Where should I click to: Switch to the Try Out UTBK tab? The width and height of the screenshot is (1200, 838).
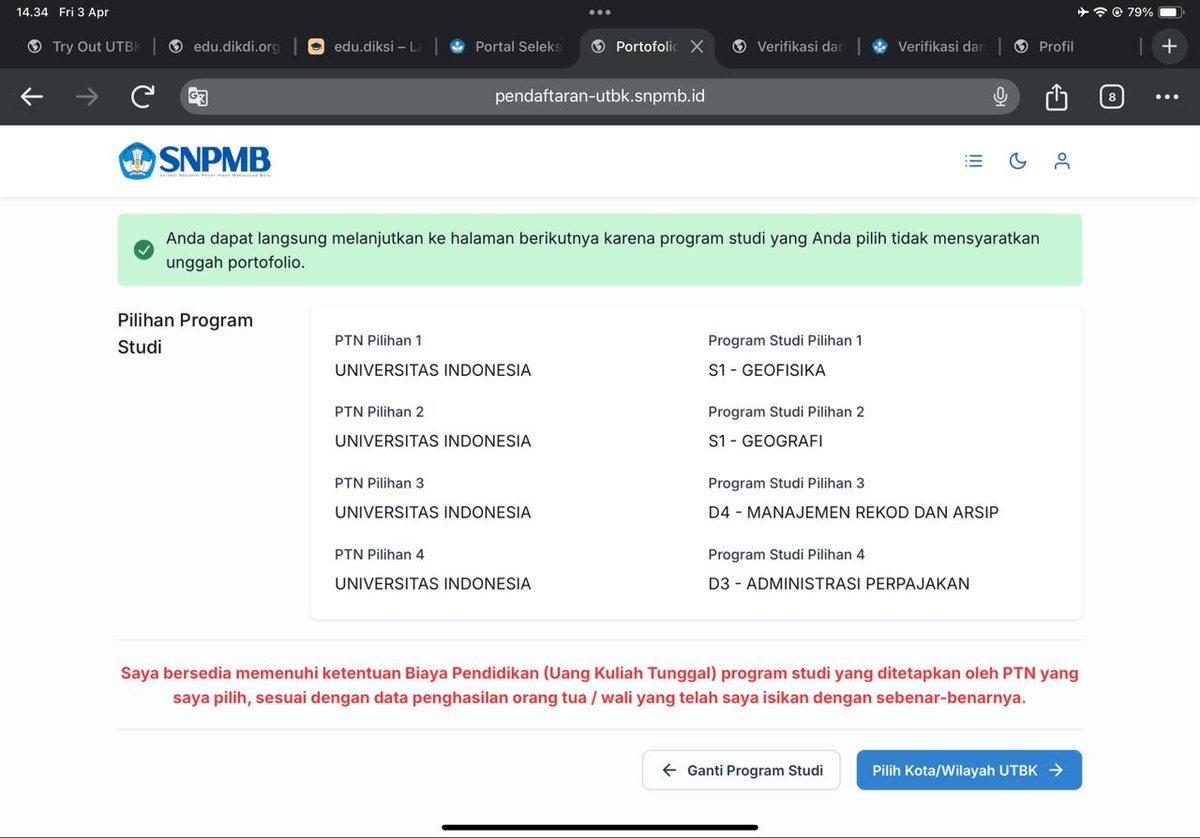coord(84,46)
